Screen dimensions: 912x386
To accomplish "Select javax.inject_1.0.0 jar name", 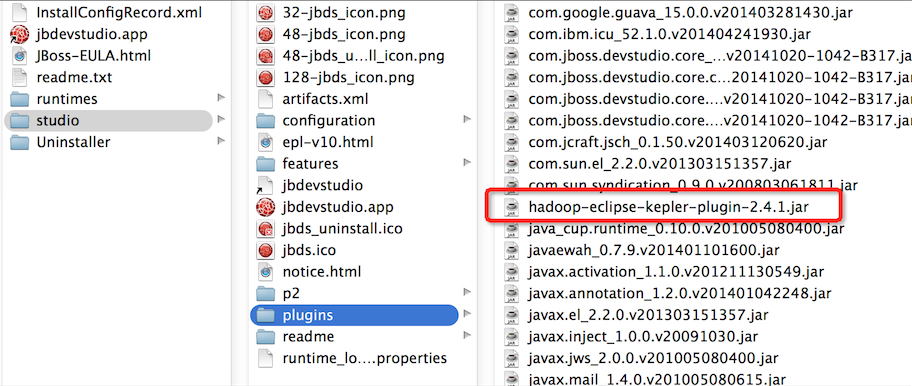I will pyautogui.click(x=643, y=337).
